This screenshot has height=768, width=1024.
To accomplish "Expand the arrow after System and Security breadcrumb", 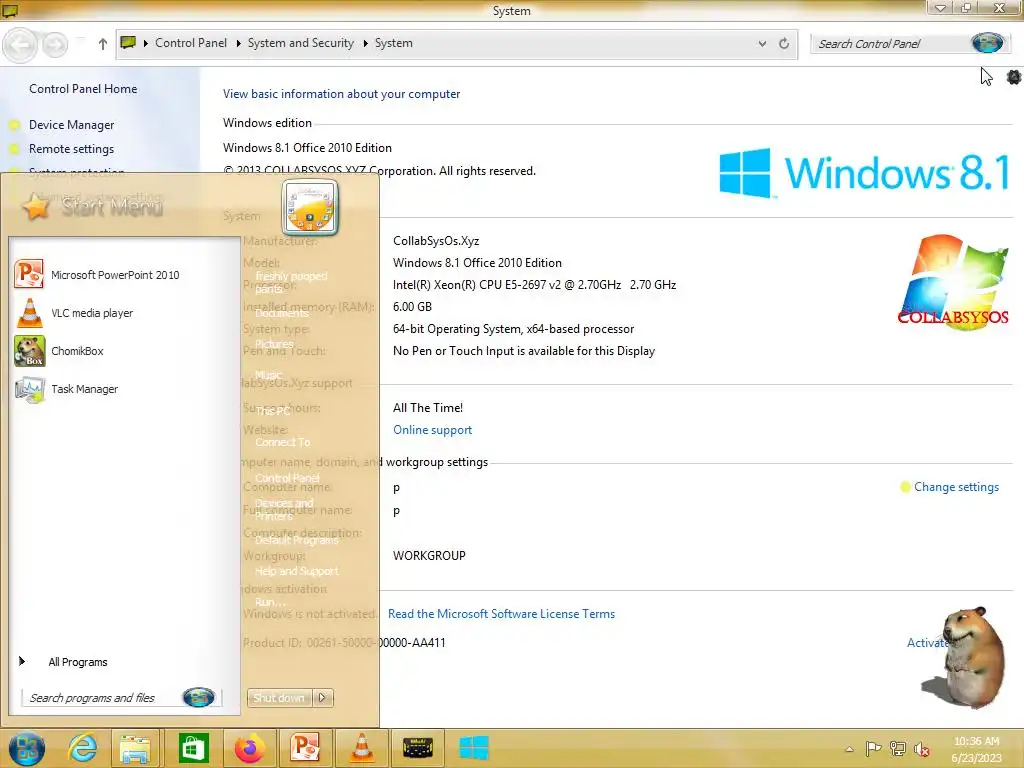I will (x=364, y=43).
